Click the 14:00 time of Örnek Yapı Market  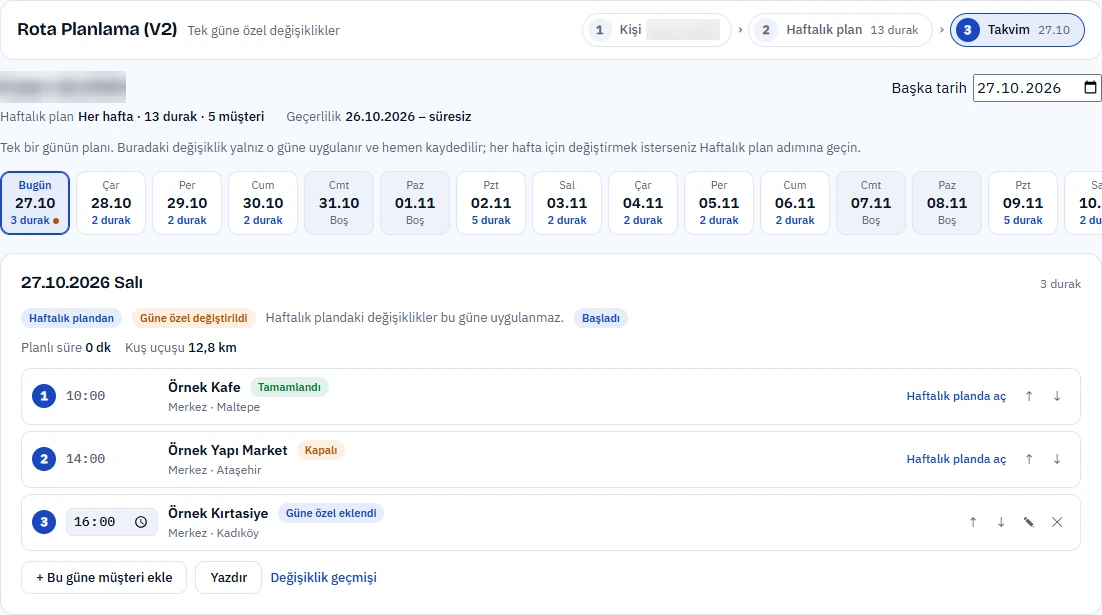(x=86, y=459)
